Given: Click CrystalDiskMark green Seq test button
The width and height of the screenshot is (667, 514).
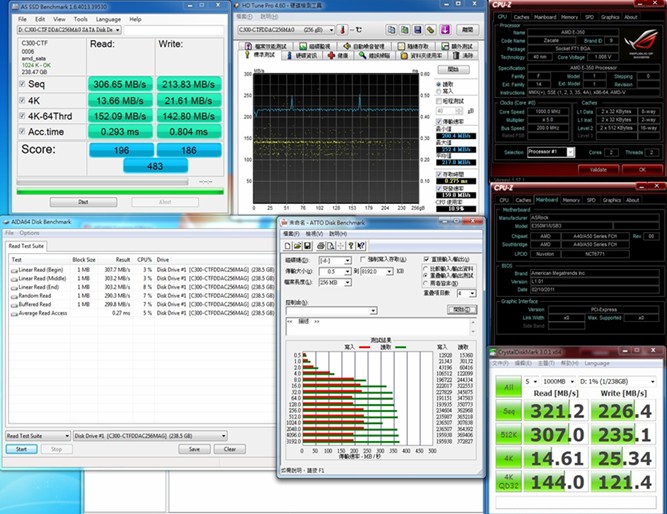Looking at the screenshot, I should (509, 411).
